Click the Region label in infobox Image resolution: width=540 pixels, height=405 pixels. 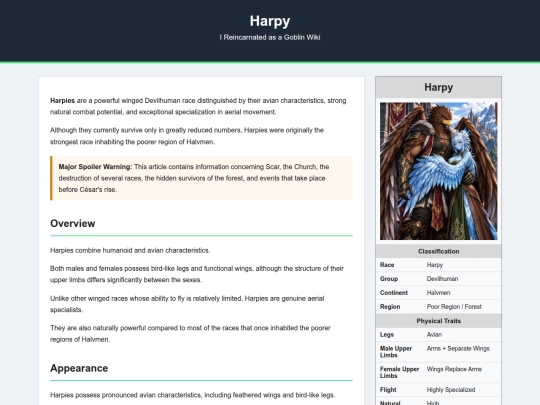390,307
